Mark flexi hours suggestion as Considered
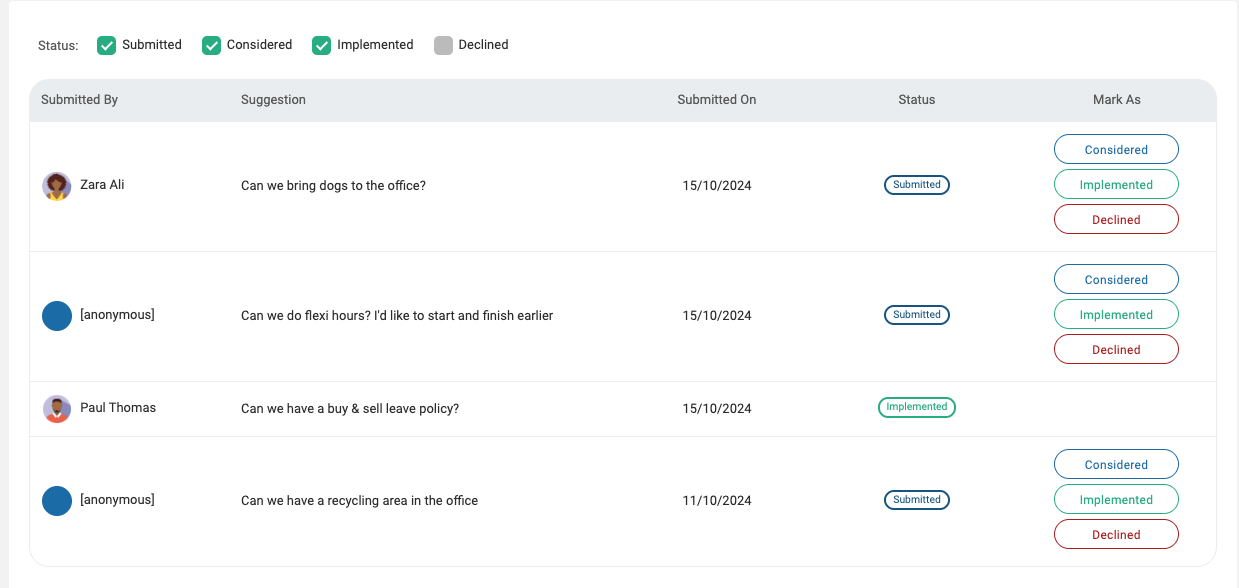This screenshot has height=588, width=1239. tap(1116, 280)
